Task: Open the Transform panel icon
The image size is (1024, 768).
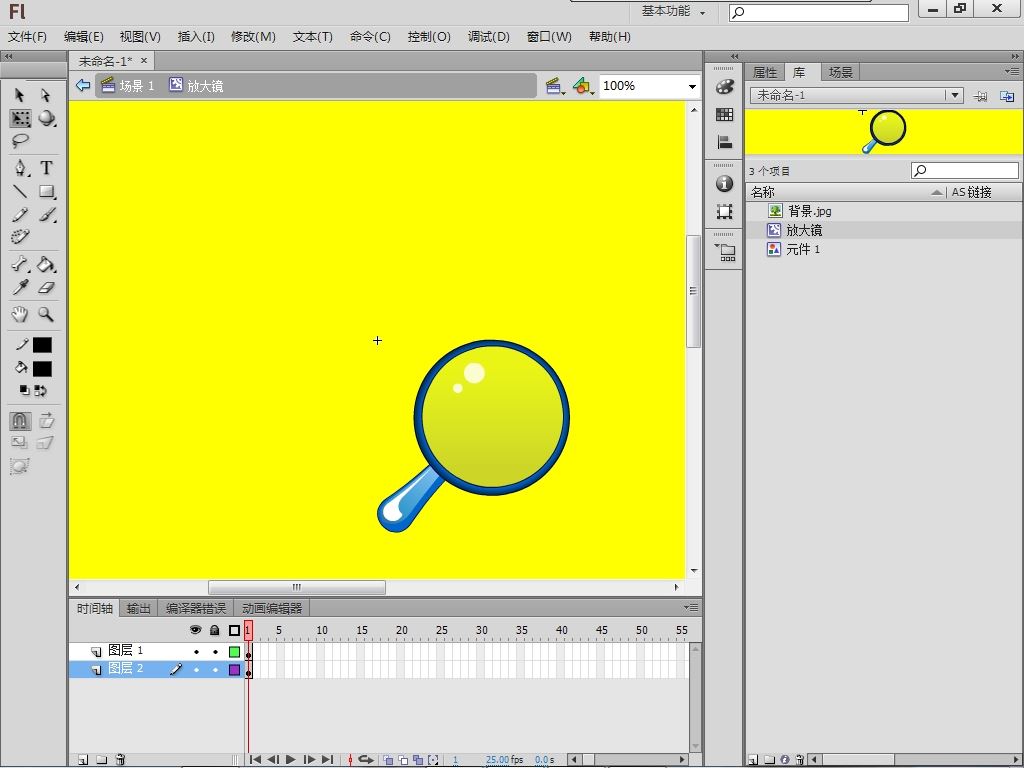Action: [724, 212]
